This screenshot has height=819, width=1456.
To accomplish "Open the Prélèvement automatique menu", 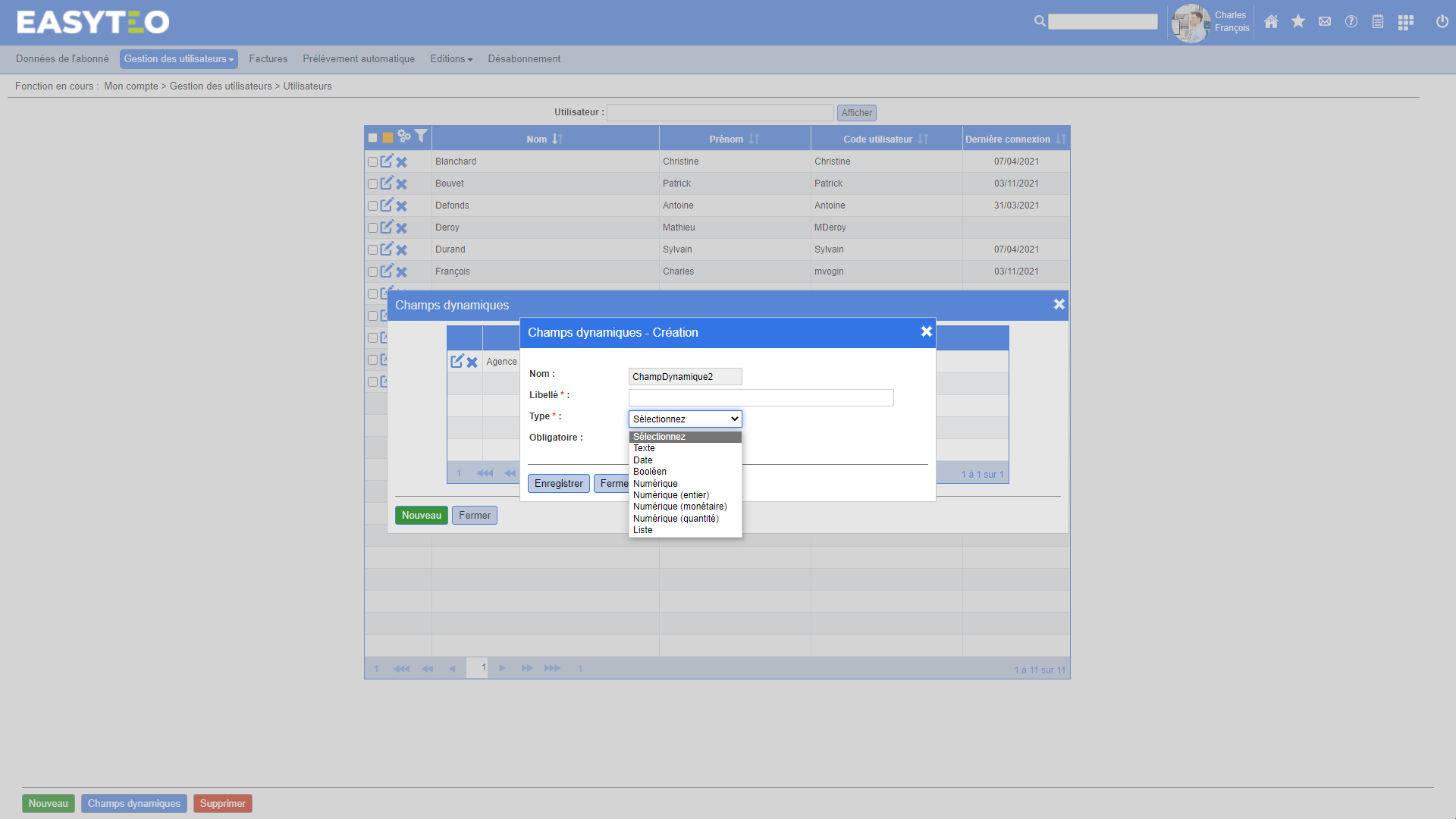I will pyautogui.click(x=358, y=59).
